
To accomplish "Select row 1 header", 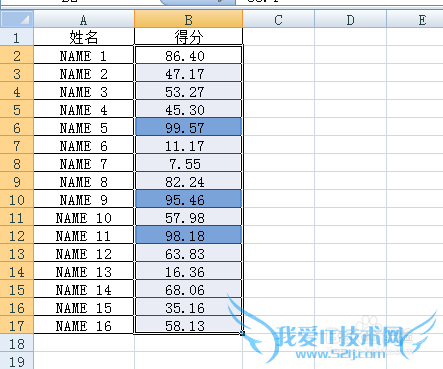I will 17,37.
